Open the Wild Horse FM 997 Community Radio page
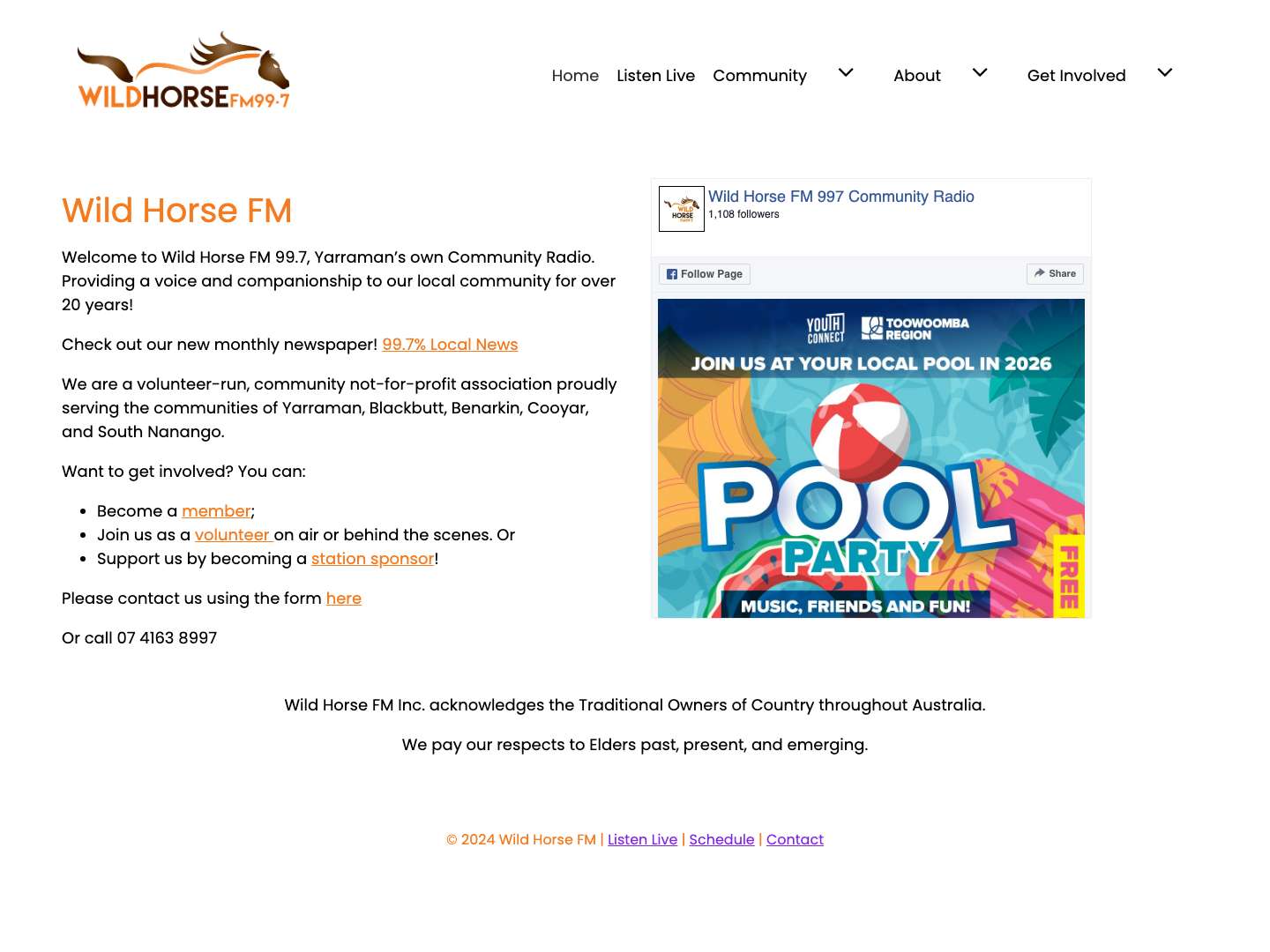Viewport: 1270px width, 952px height. [840, 197]
